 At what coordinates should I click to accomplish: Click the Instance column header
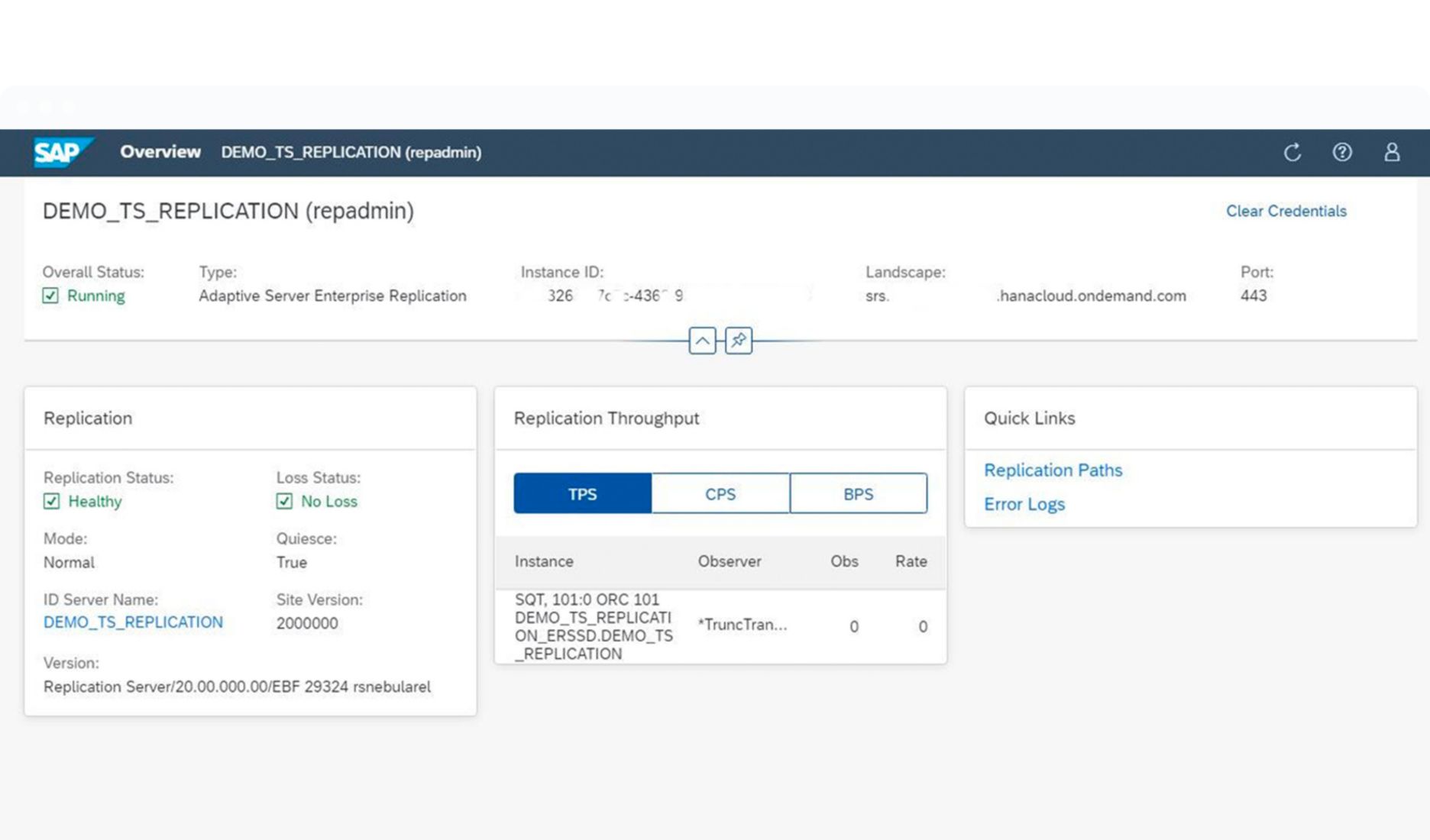click(544, 561)
